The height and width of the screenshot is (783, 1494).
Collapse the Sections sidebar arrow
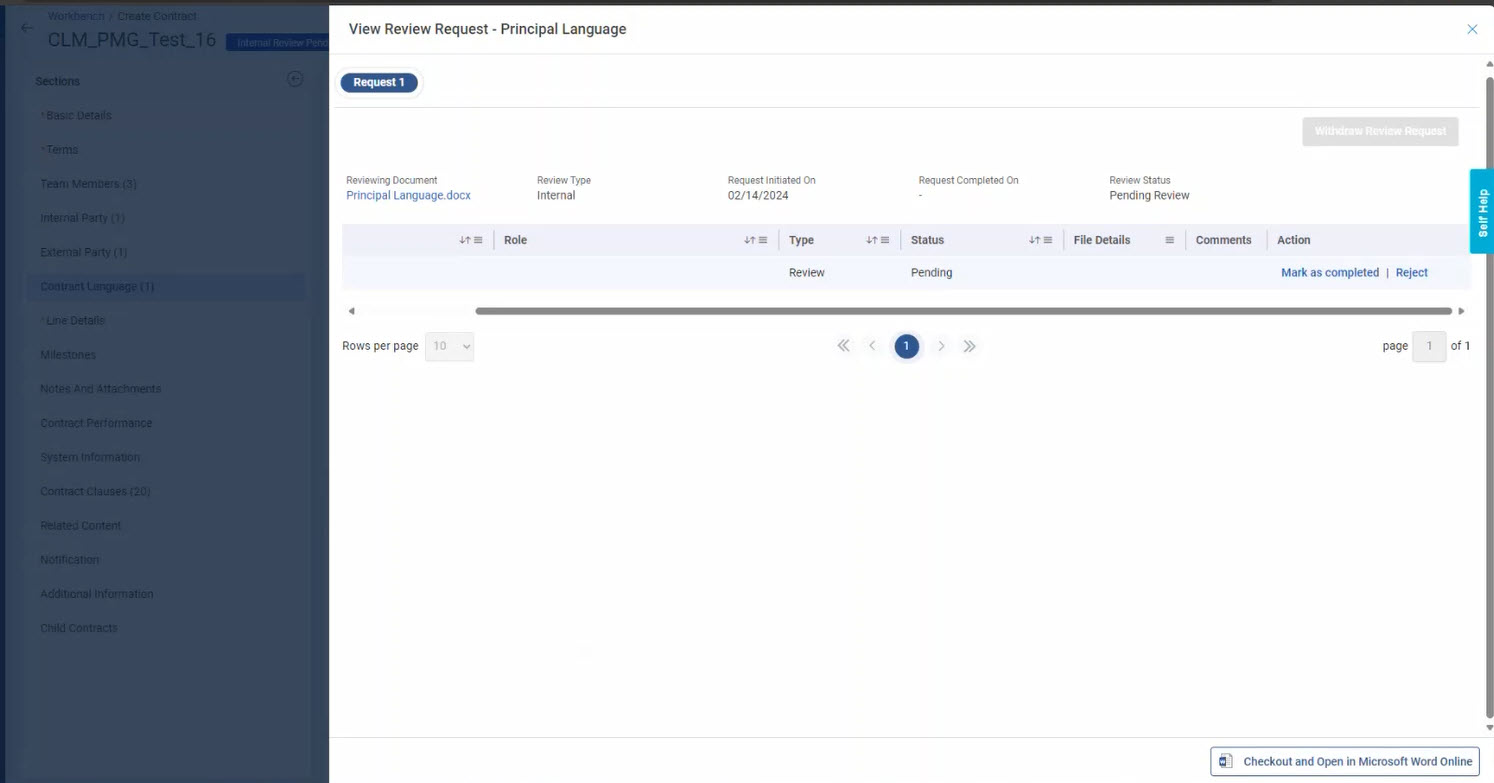pos(295,80)
